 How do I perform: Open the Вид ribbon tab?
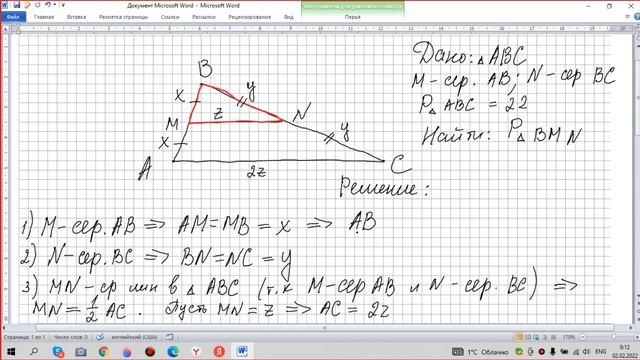pos(289,17)
